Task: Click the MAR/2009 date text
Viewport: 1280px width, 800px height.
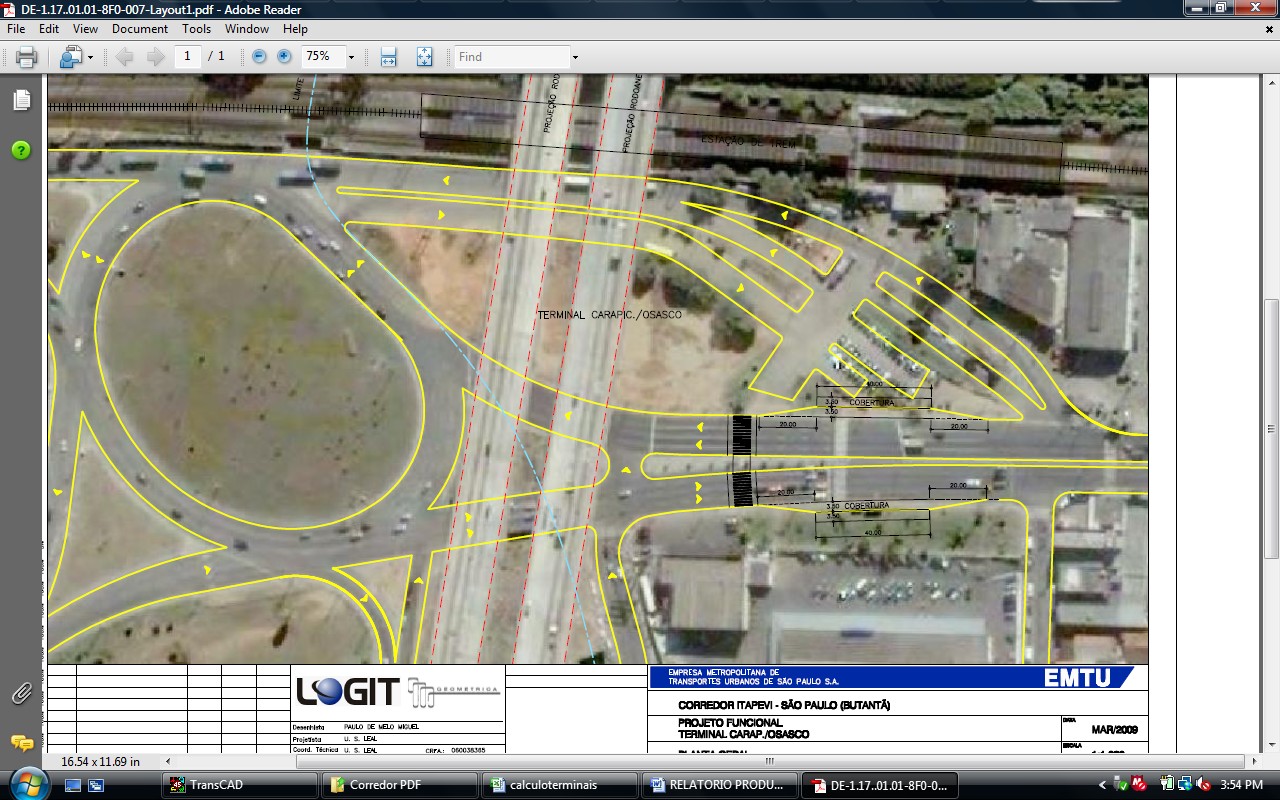Action: (1114, 730)
